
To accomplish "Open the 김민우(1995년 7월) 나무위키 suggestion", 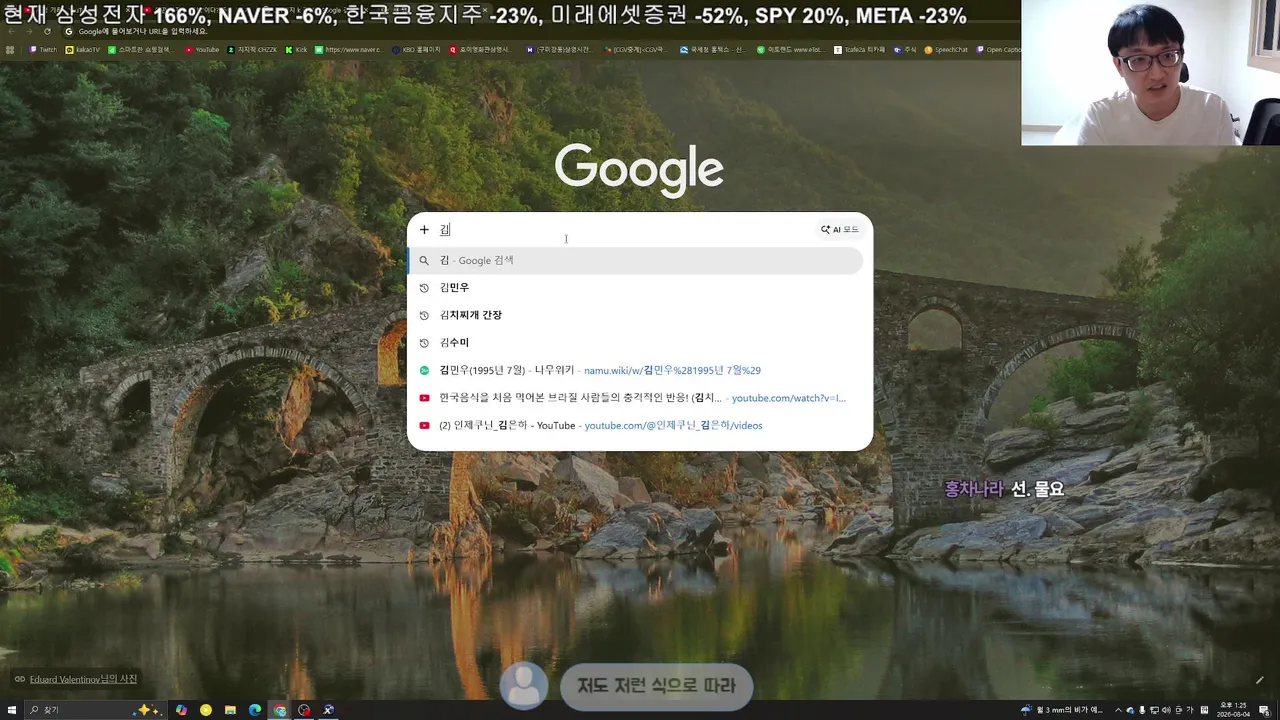I will (635, 370).
